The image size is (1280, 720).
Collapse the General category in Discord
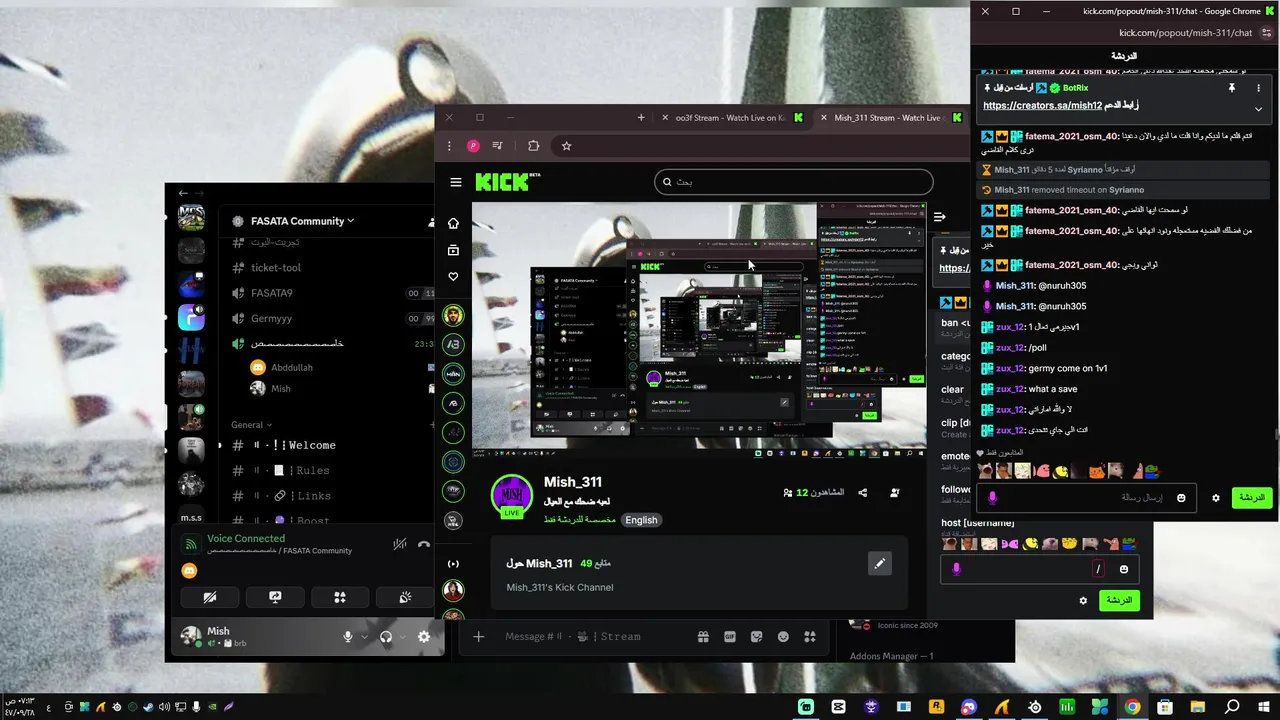(252, 425)
